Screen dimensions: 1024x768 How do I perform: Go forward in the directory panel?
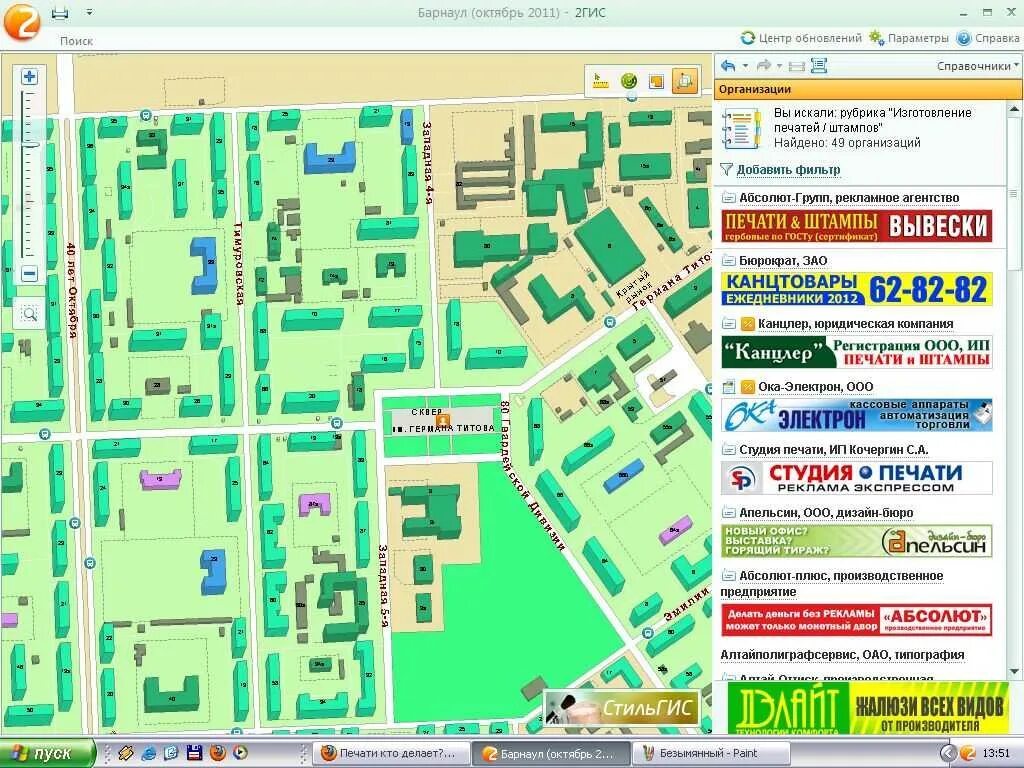click(x=763, y=65)
